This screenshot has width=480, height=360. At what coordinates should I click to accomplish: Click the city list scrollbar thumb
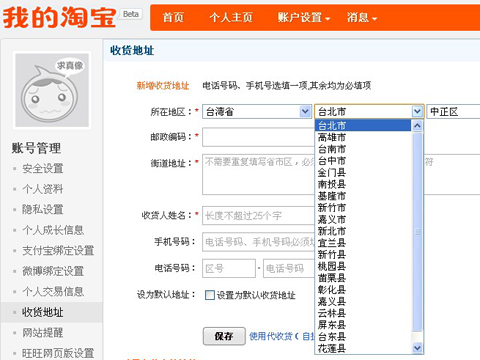[417, 232]
